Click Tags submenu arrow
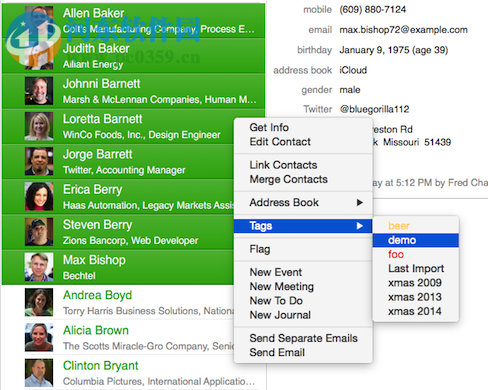 [x=359, y=226]
